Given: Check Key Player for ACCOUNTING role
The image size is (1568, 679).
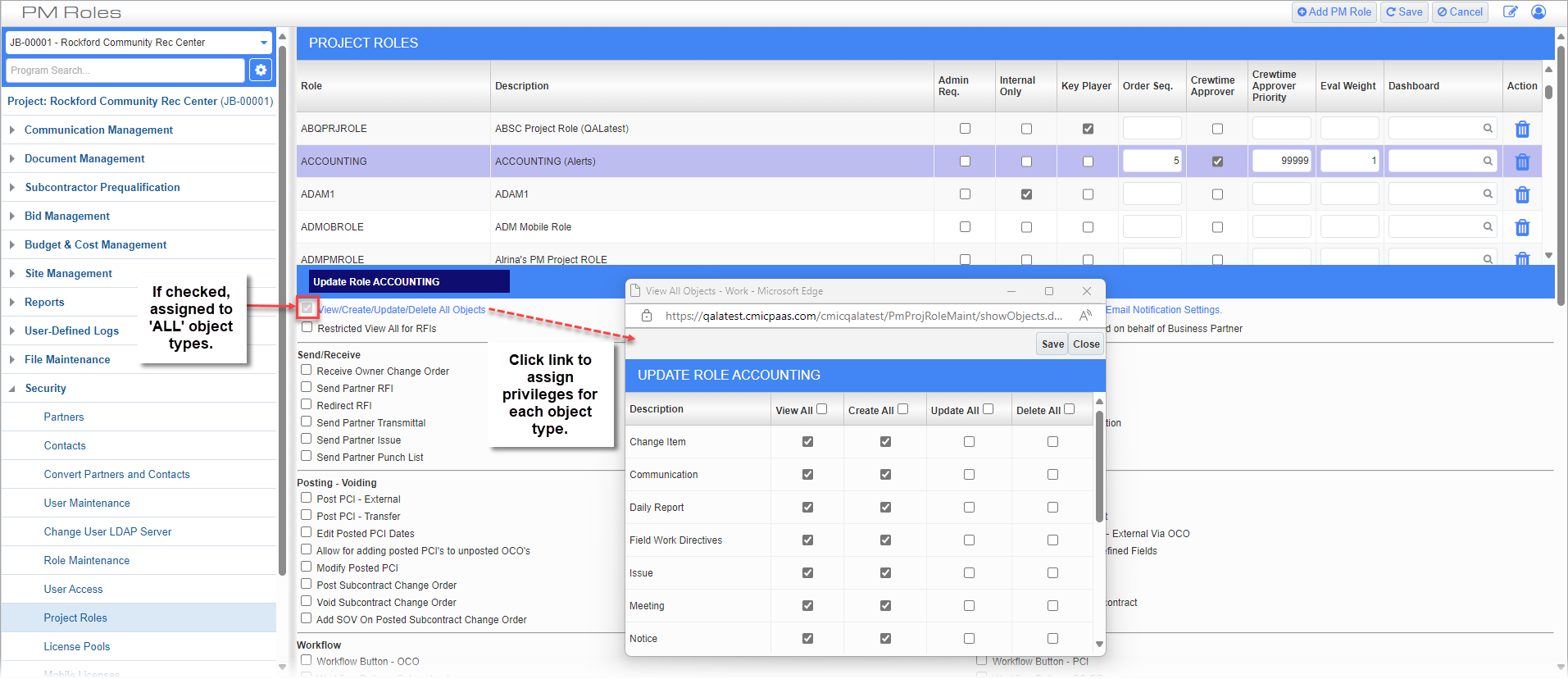Looking at the screenshot, I should tap(1088, 162).
